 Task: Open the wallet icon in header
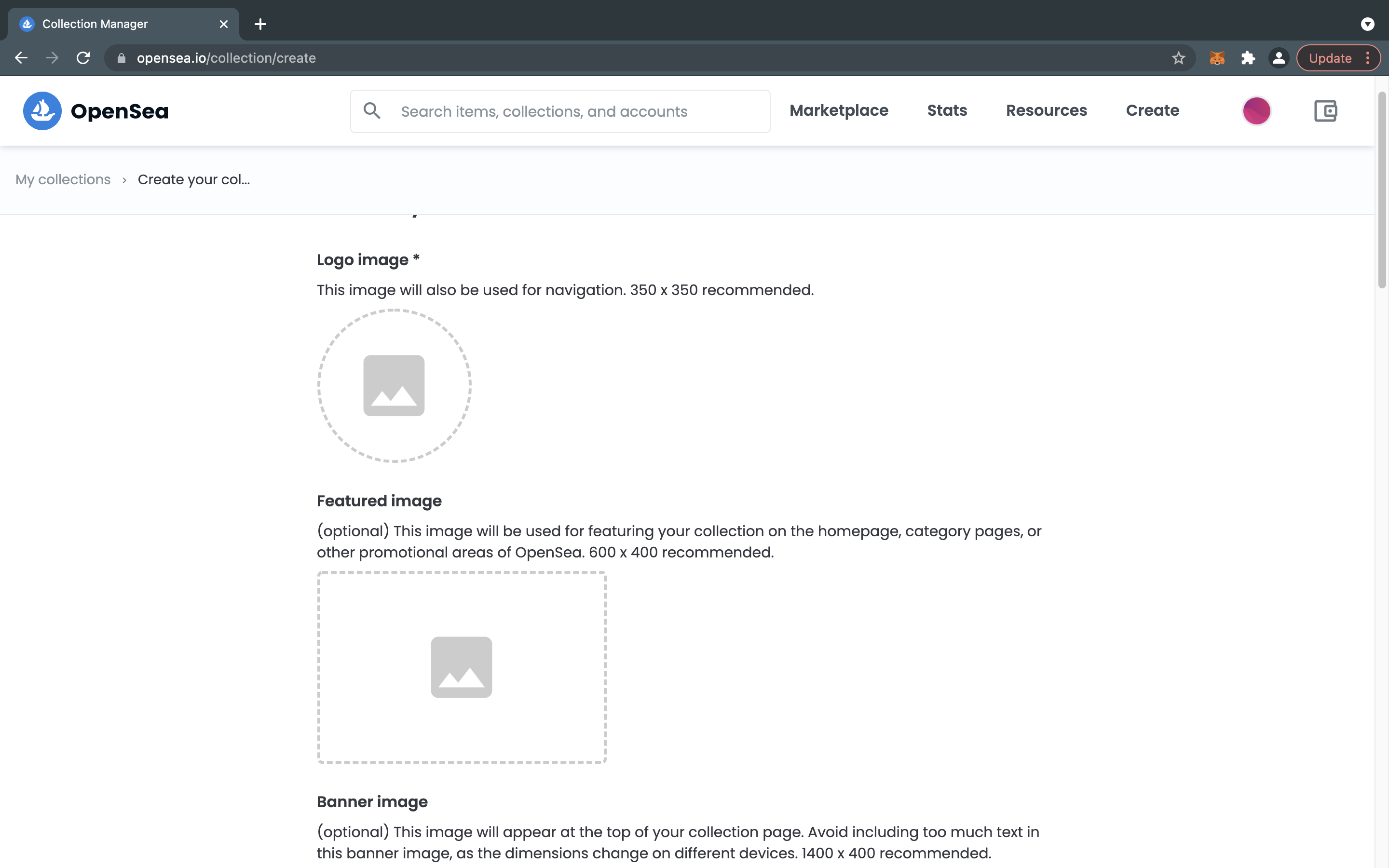point(1325,111)
